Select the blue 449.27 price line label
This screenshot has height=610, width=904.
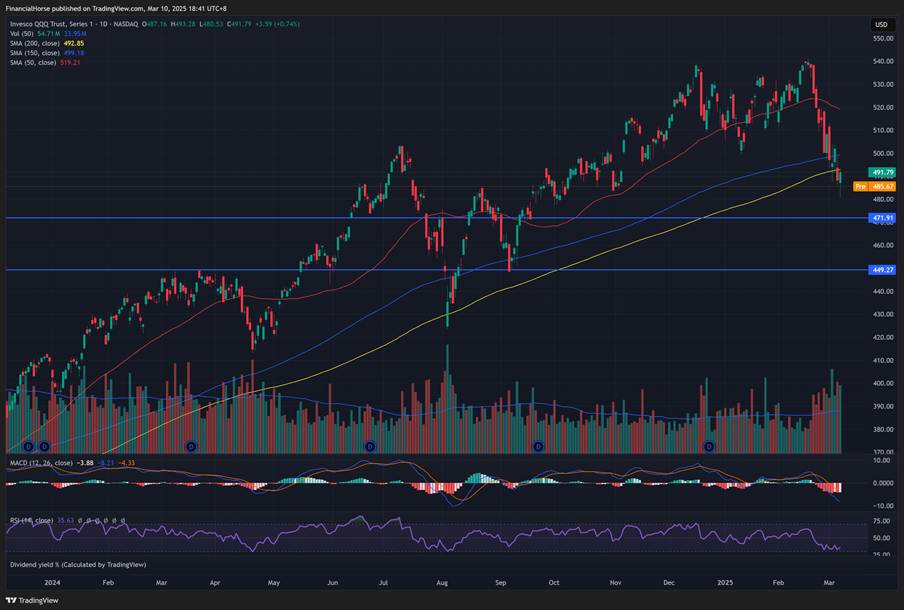pyautogui.click(x=882, y=270)
